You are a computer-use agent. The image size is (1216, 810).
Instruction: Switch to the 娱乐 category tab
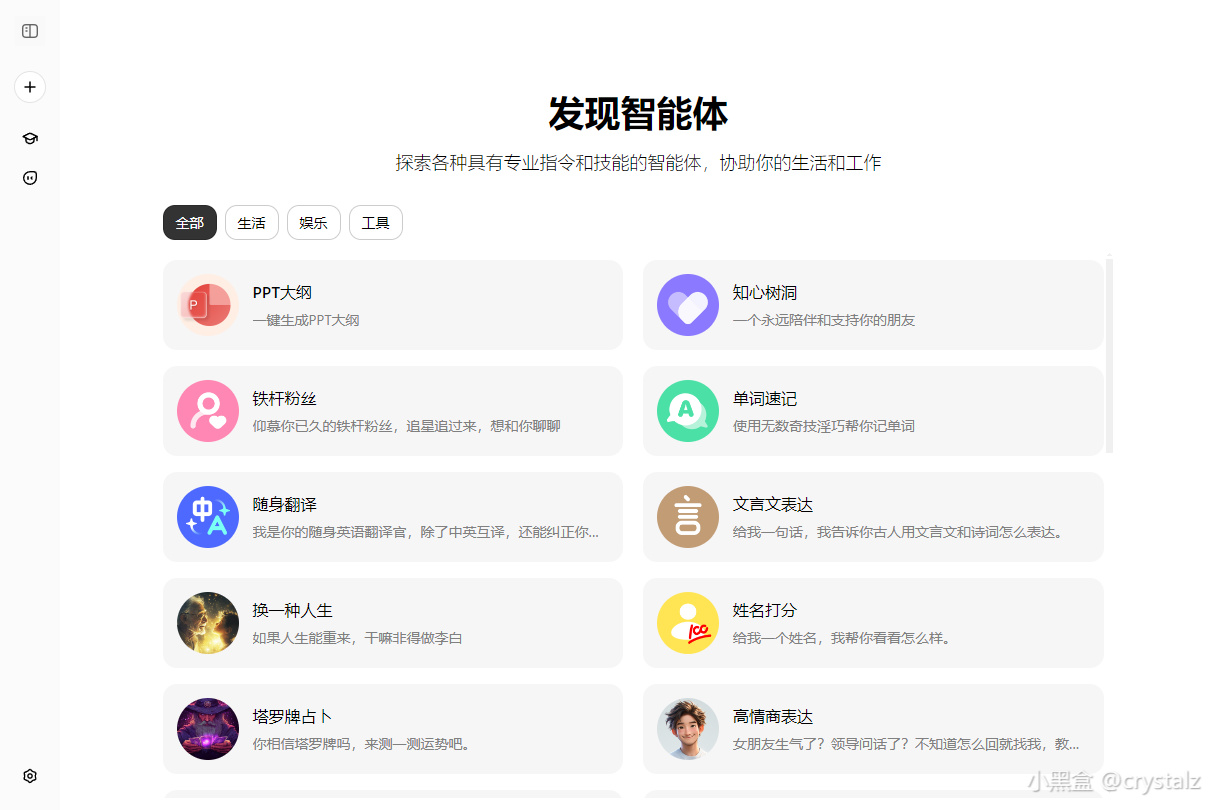[313, 222]
